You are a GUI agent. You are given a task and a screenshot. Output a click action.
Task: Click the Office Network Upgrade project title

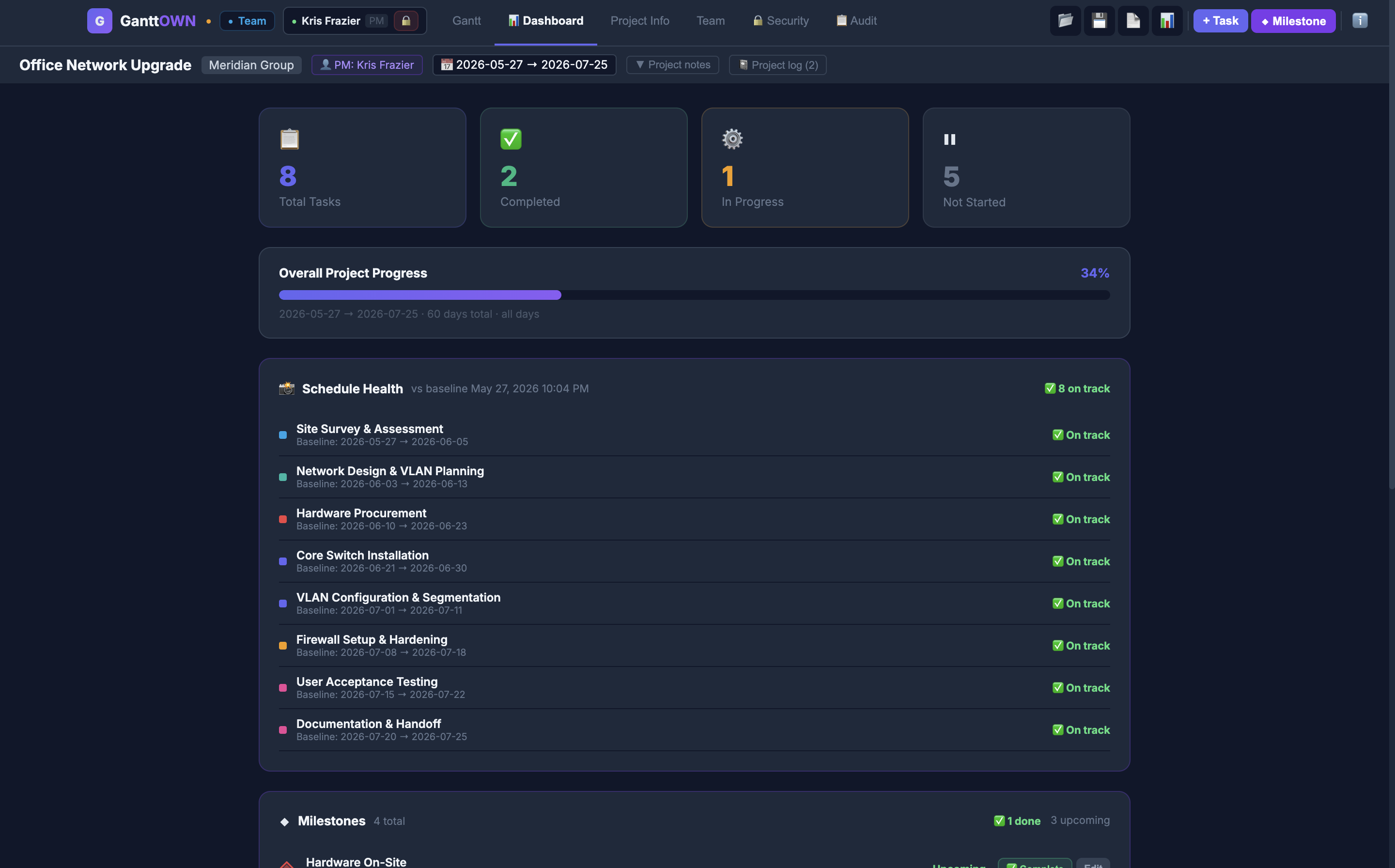(x=105, y=65)
